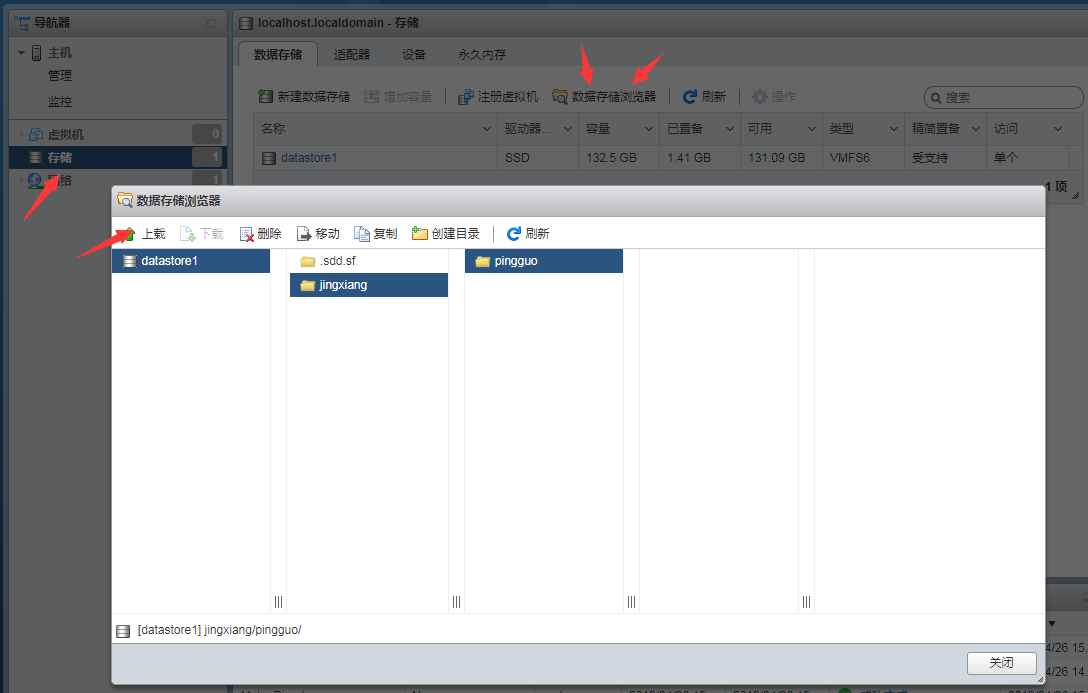Viewport: 1088px width, 693px height.
Task: Click the datastore1 link in table
Action: [x=309, y=158]
